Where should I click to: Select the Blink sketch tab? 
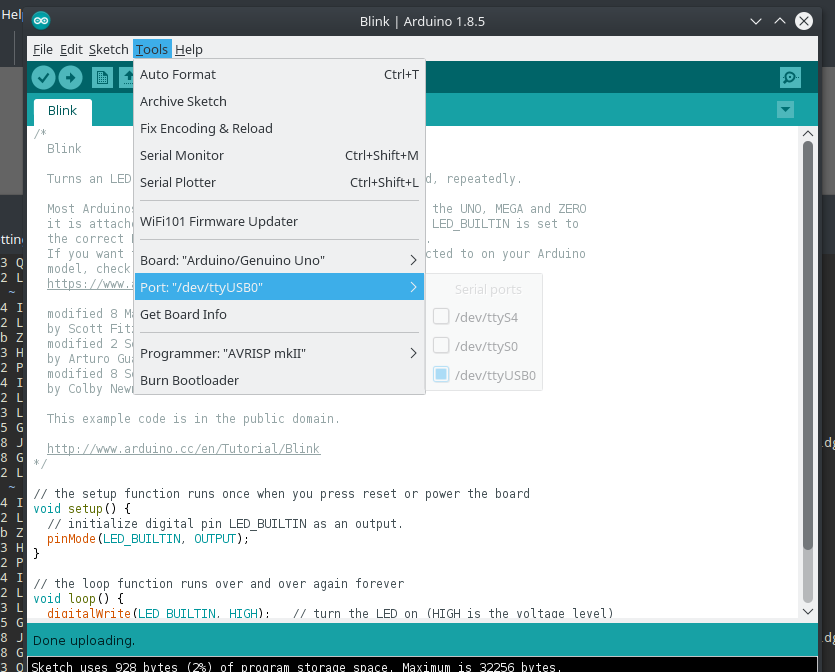click(x=62, y=111)
